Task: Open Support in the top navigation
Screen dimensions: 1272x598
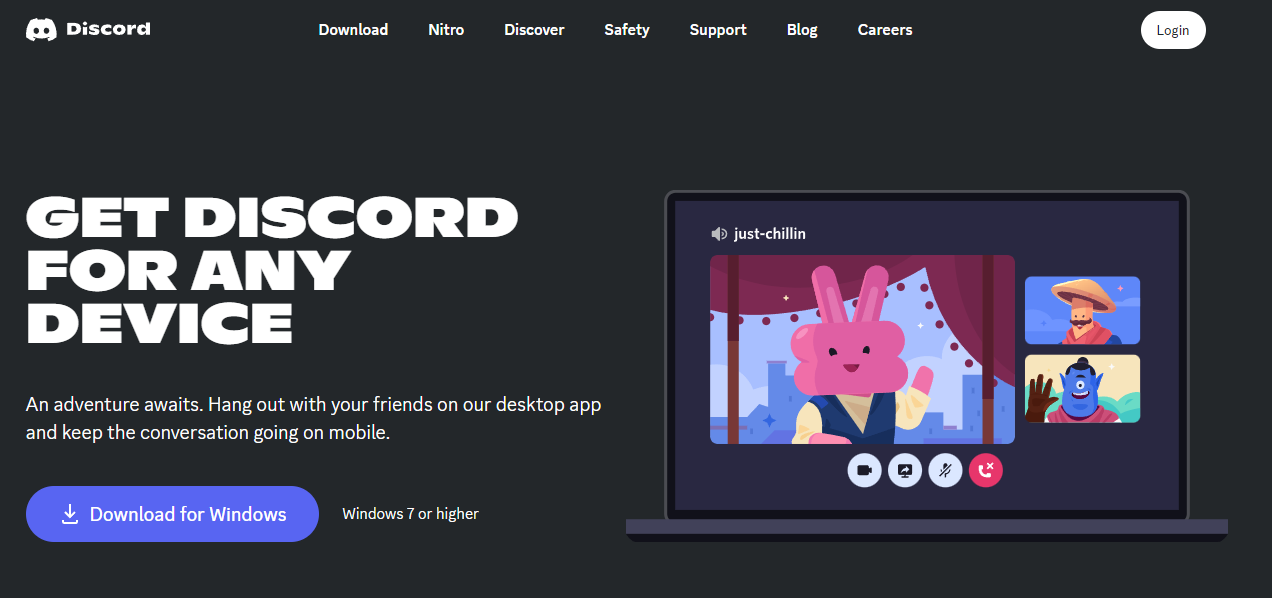Action: click(718, 30)
